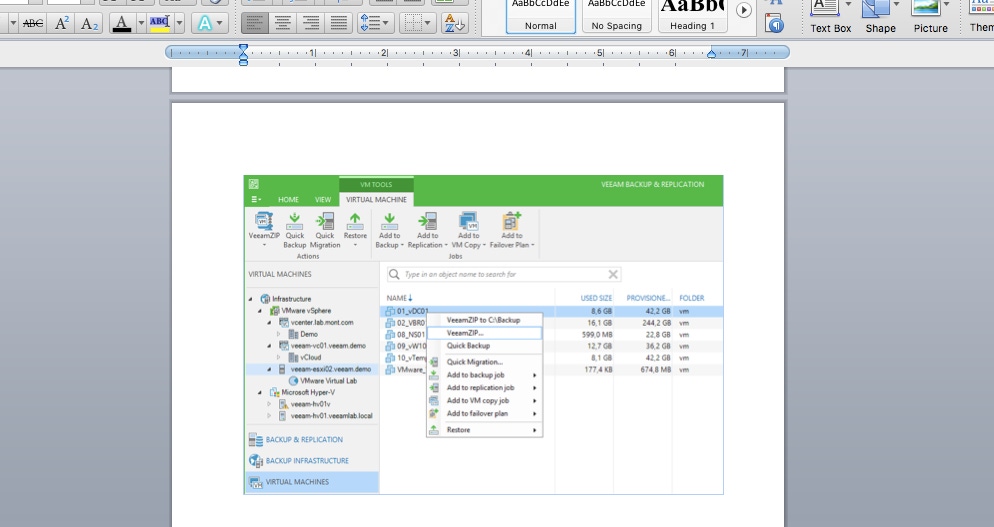Open the Shape dropdown arrow
This screenshot has height=527, width=994.
point(896,4)
